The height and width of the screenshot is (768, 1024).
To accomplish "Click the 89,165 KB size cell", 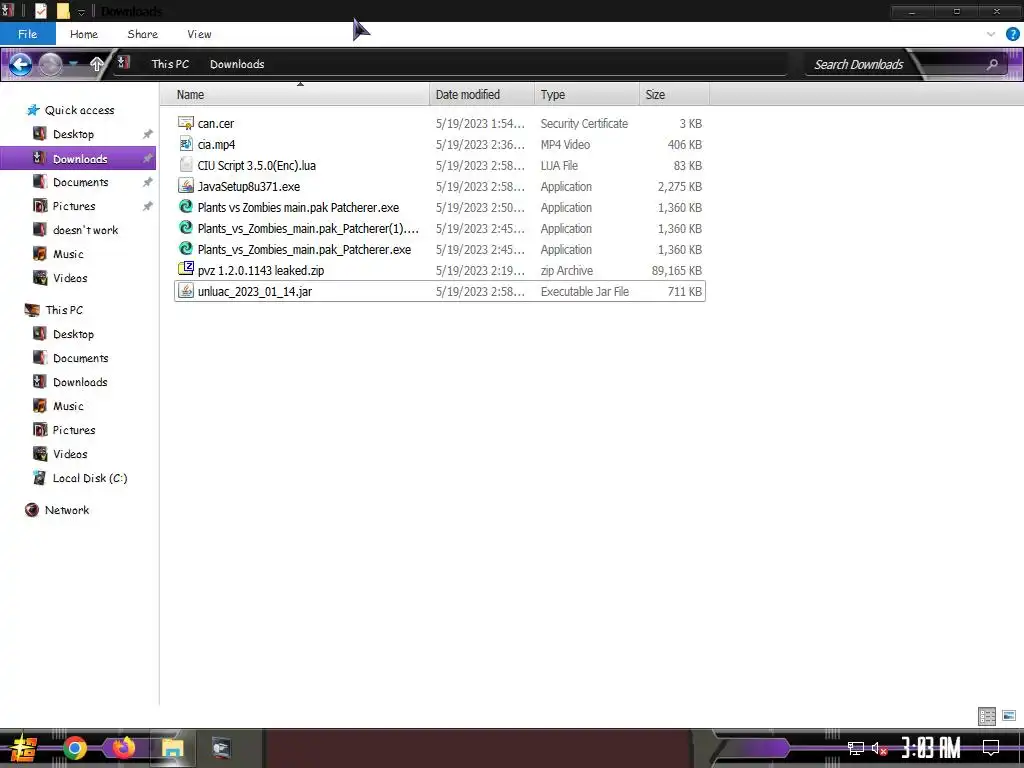I will click(x=677, y=270).
